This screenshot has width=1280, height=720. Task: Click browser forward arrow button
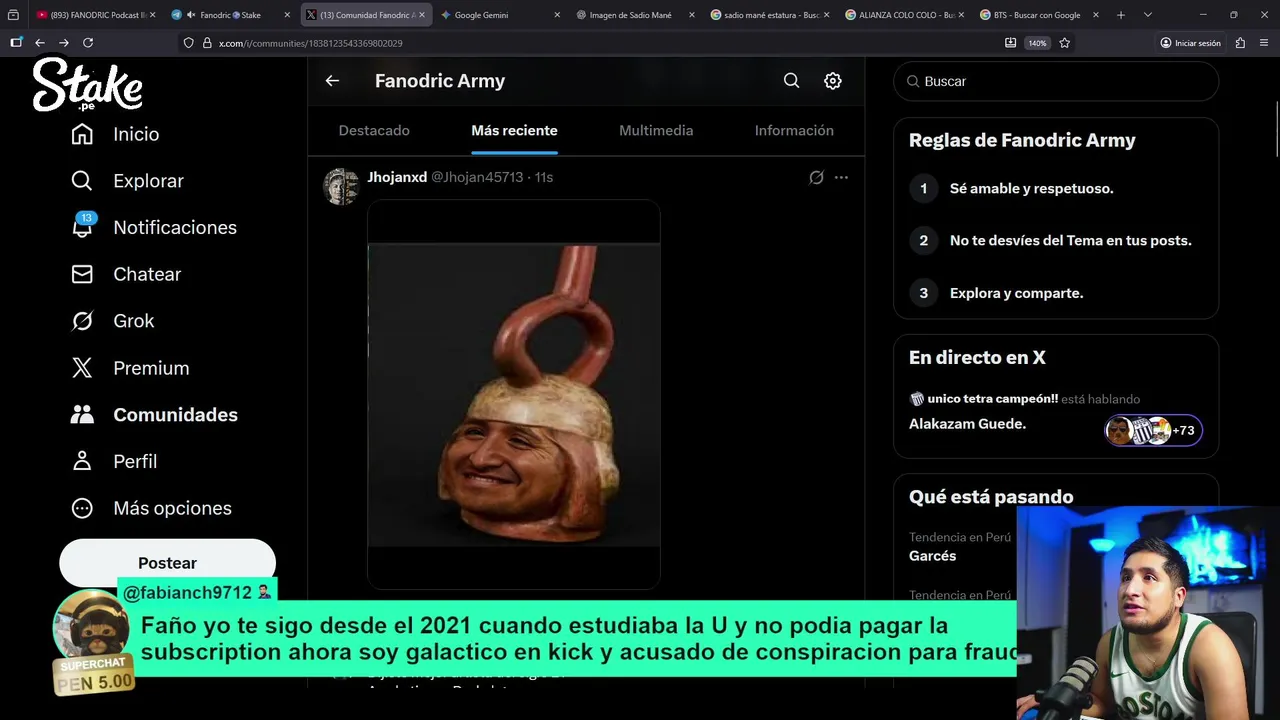63,43
